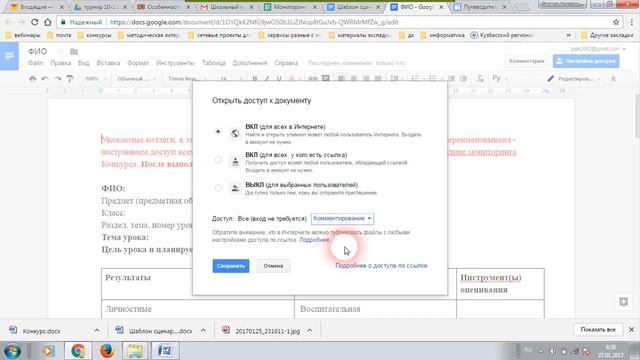Open the 'информатика' bookmarks folder
Viewport: 640px width, 360px height.
pyautogui.click(x=442, y=36)
